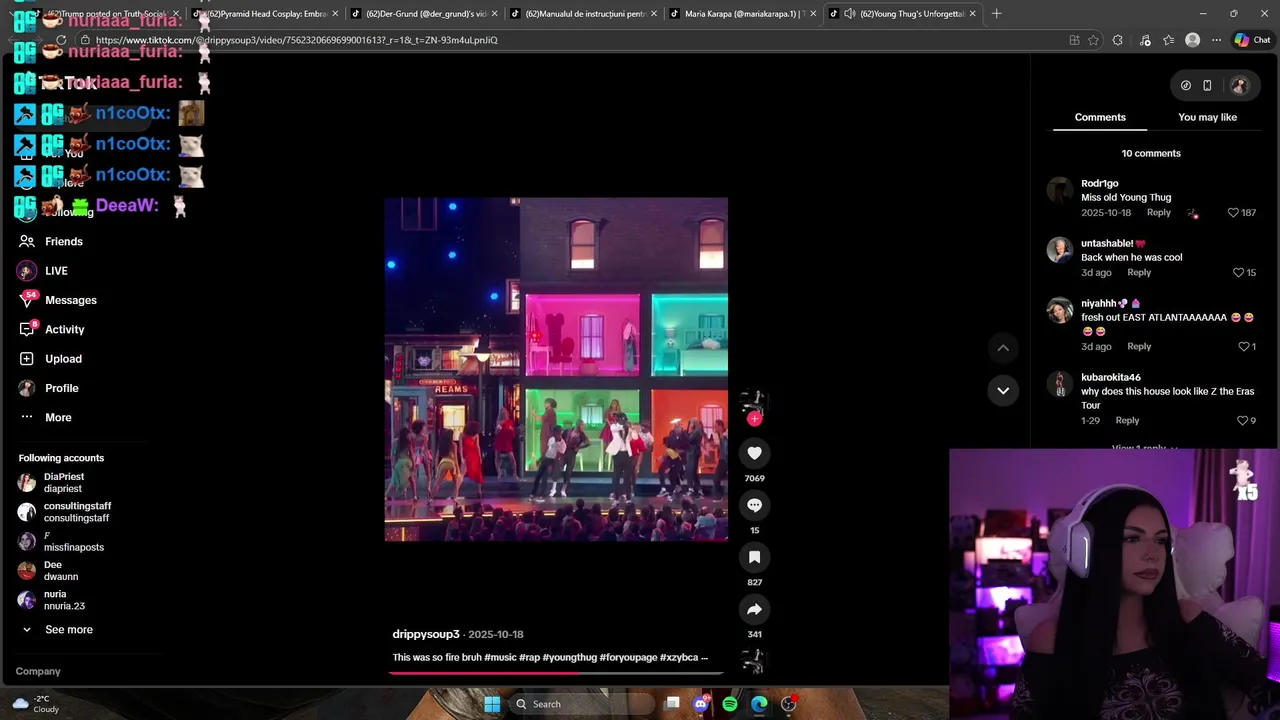Like kubarokita46's comment
Viewport: 1280px width, 720px height.
(x=1243, y=421)
